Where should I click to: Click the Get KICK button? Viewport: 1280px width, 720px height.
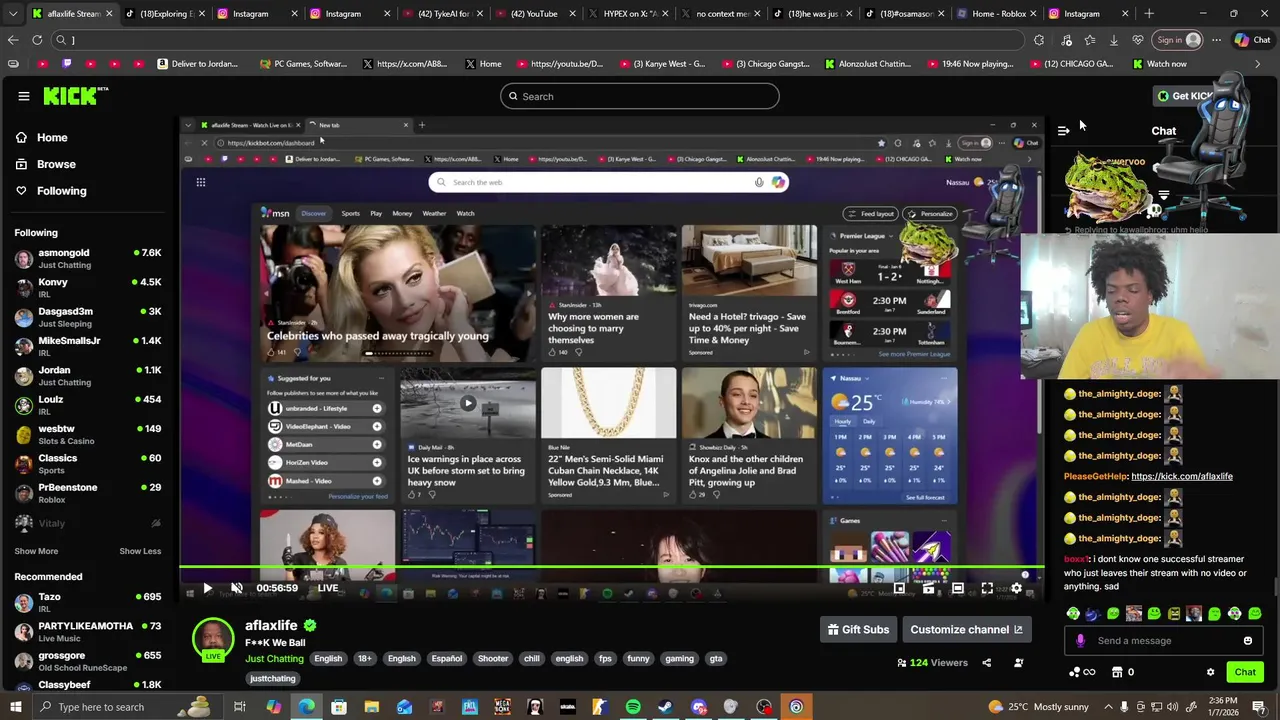[1184, 96]
